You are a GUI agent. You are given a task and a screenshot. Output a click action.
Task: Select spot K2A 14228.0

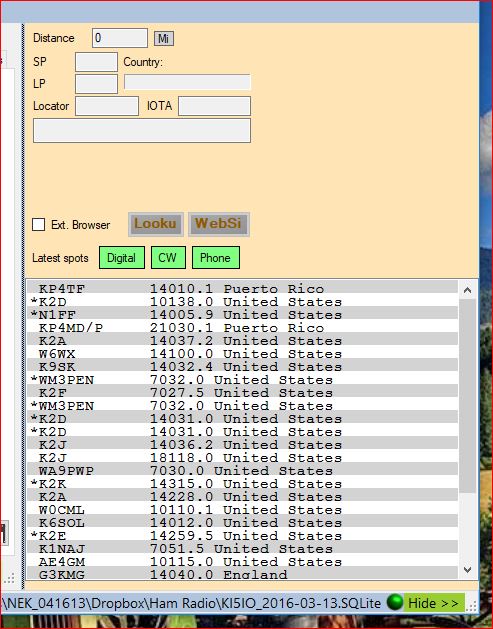242,497
